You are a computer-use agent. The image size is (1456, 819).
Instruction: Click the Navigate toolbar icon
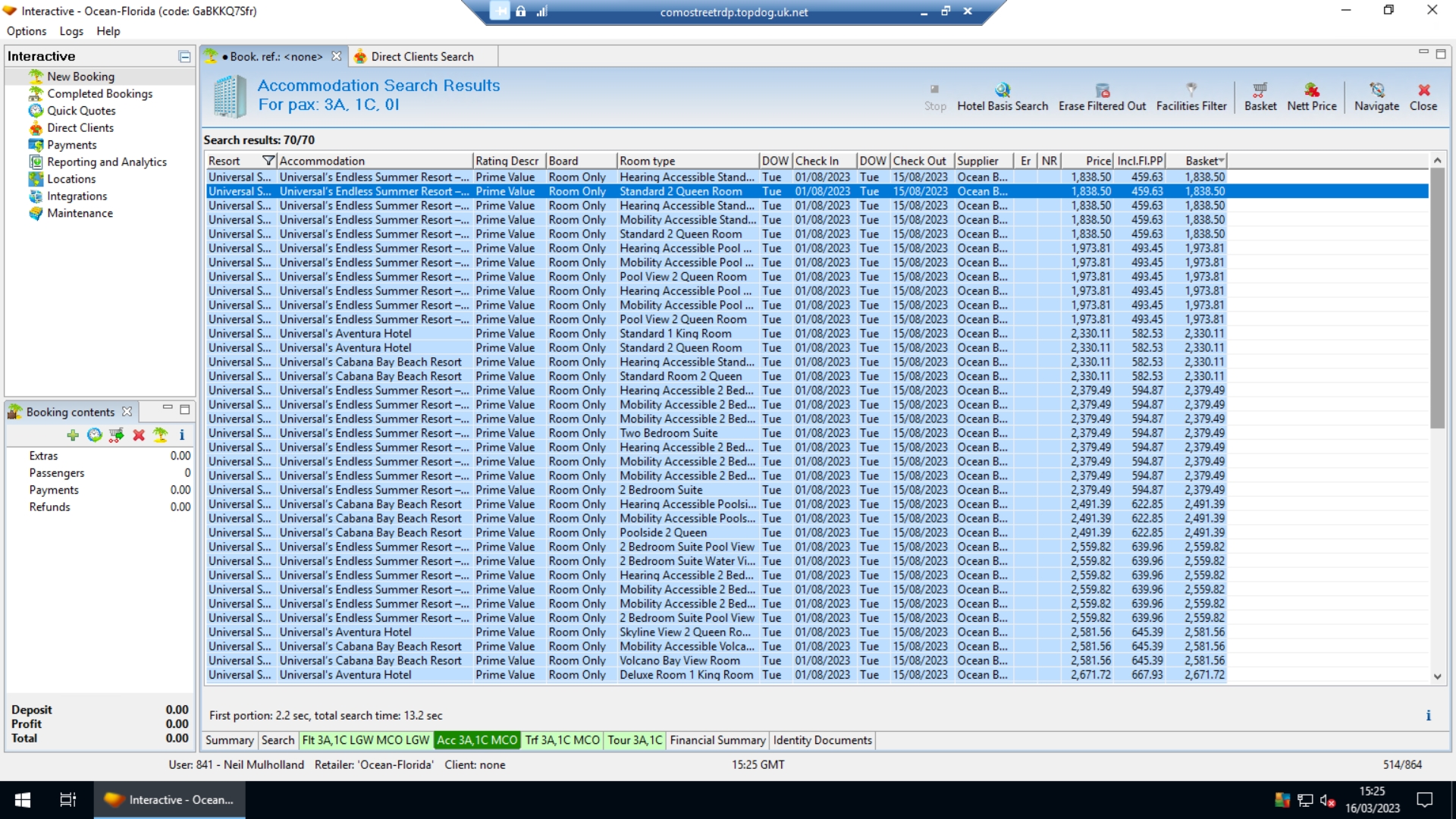(1376, 90)
